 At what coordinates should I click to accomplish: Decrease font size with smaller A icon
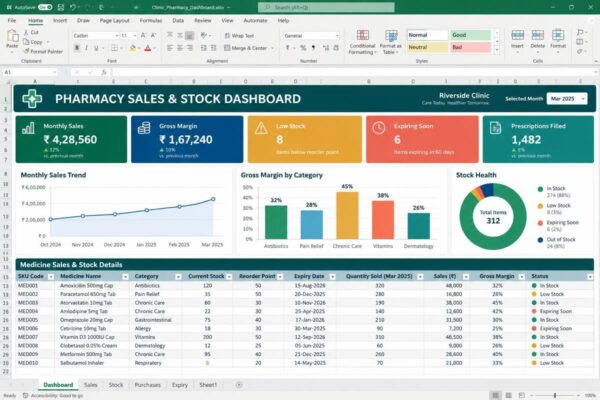(153, 36)
